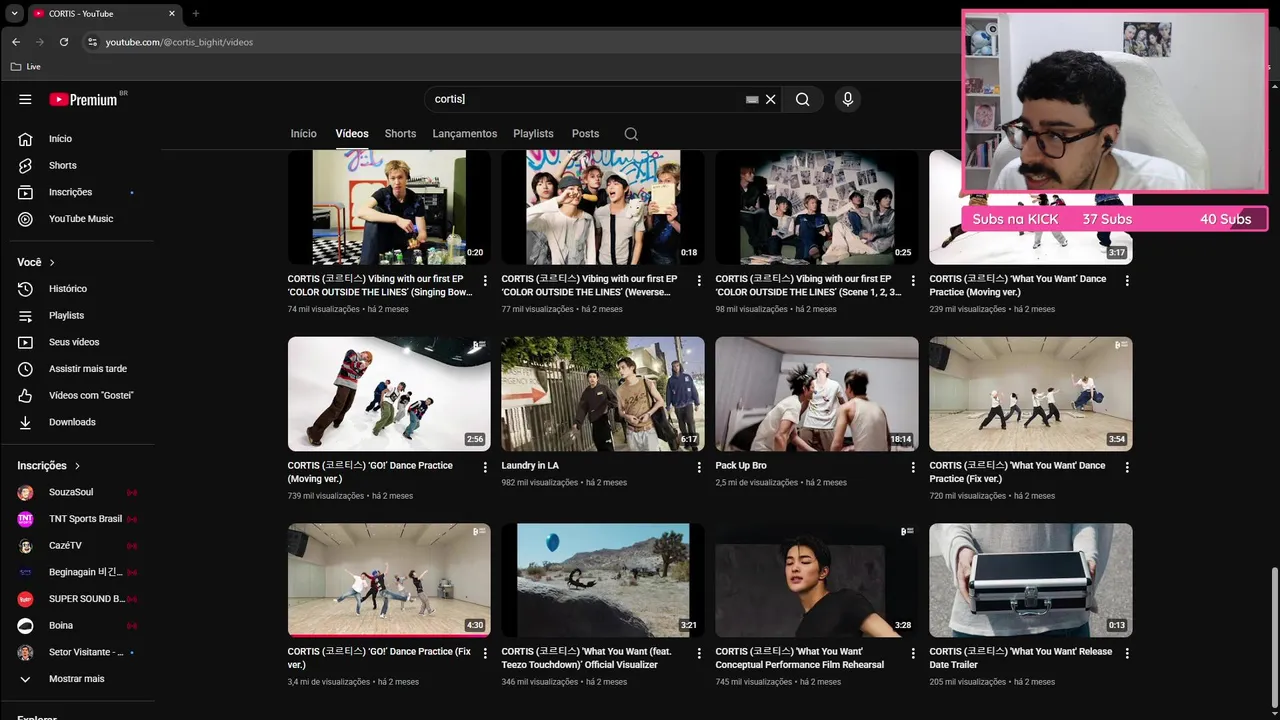Close the CORTIS - YouTube browser tab
The image size is (1280, 720).
172,14
